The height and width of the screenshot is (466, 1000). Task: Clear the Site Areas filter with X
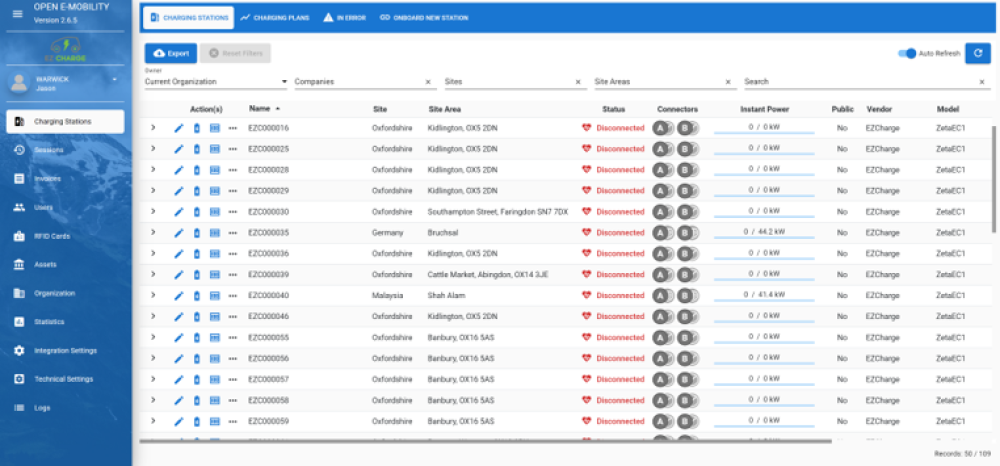point(728,82)
